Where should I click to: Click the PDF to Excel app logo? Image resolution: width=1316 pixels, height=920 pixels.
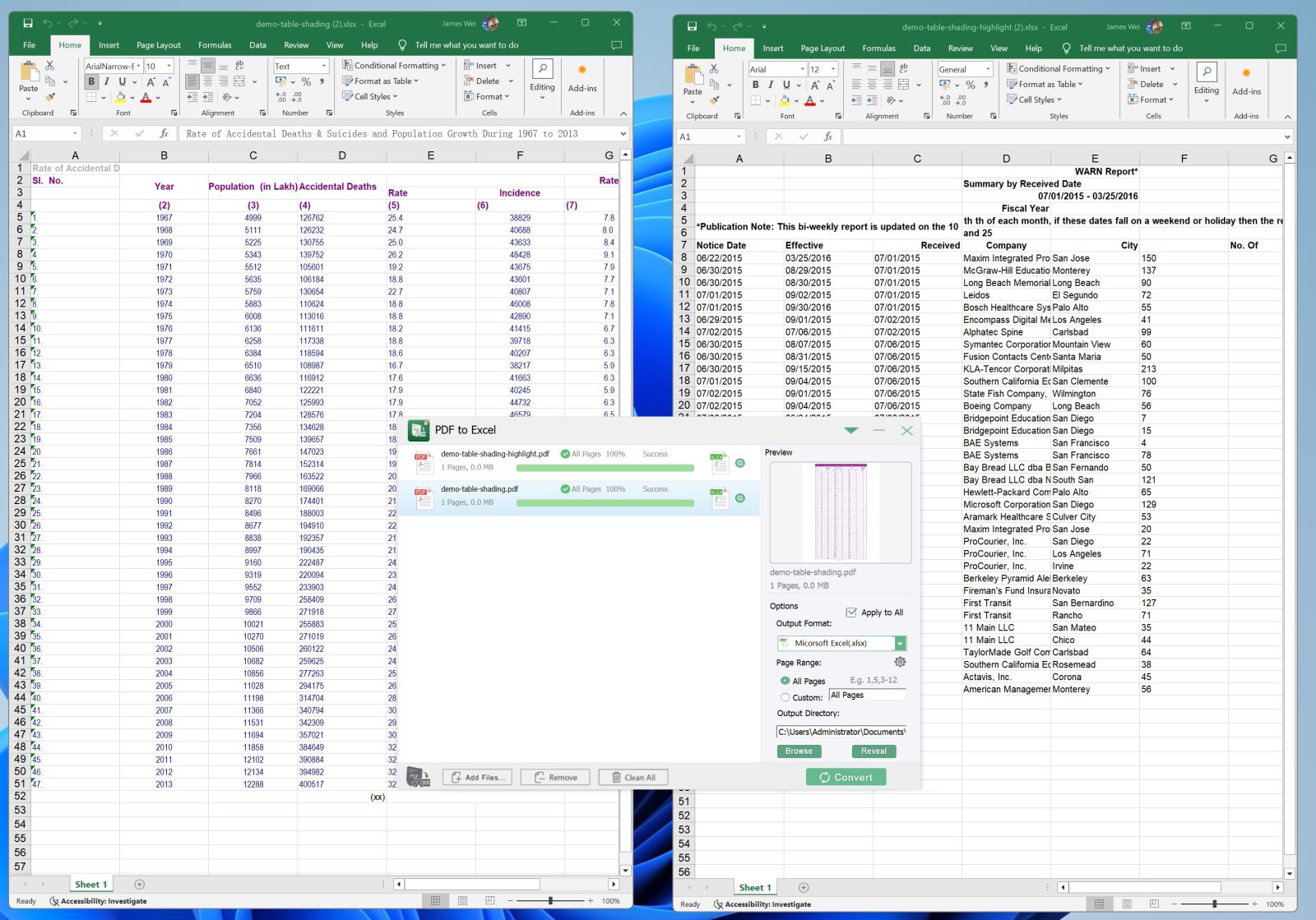tap(419, 430)
